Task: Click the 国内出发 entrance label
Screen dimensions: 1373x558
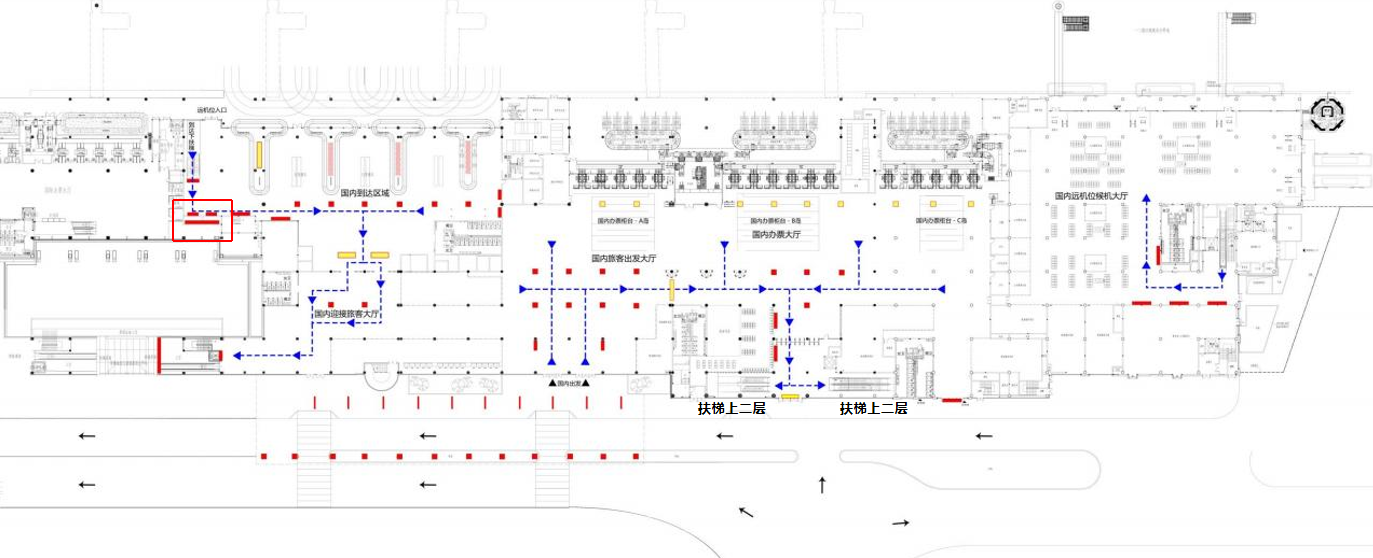Action: coord(567,383)
